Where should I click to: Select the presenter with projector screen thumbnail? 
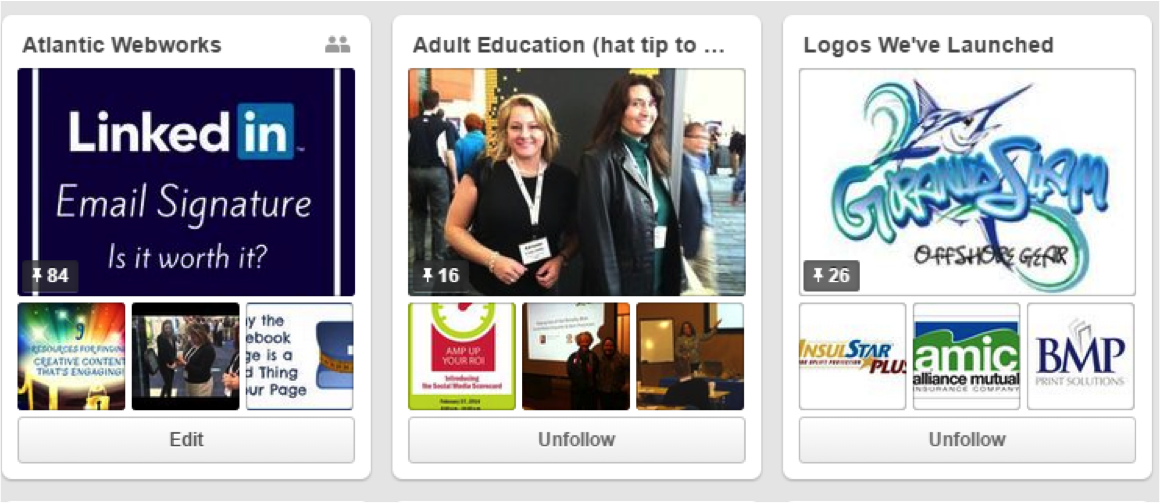pyautogui.click(x=689, y=356)
